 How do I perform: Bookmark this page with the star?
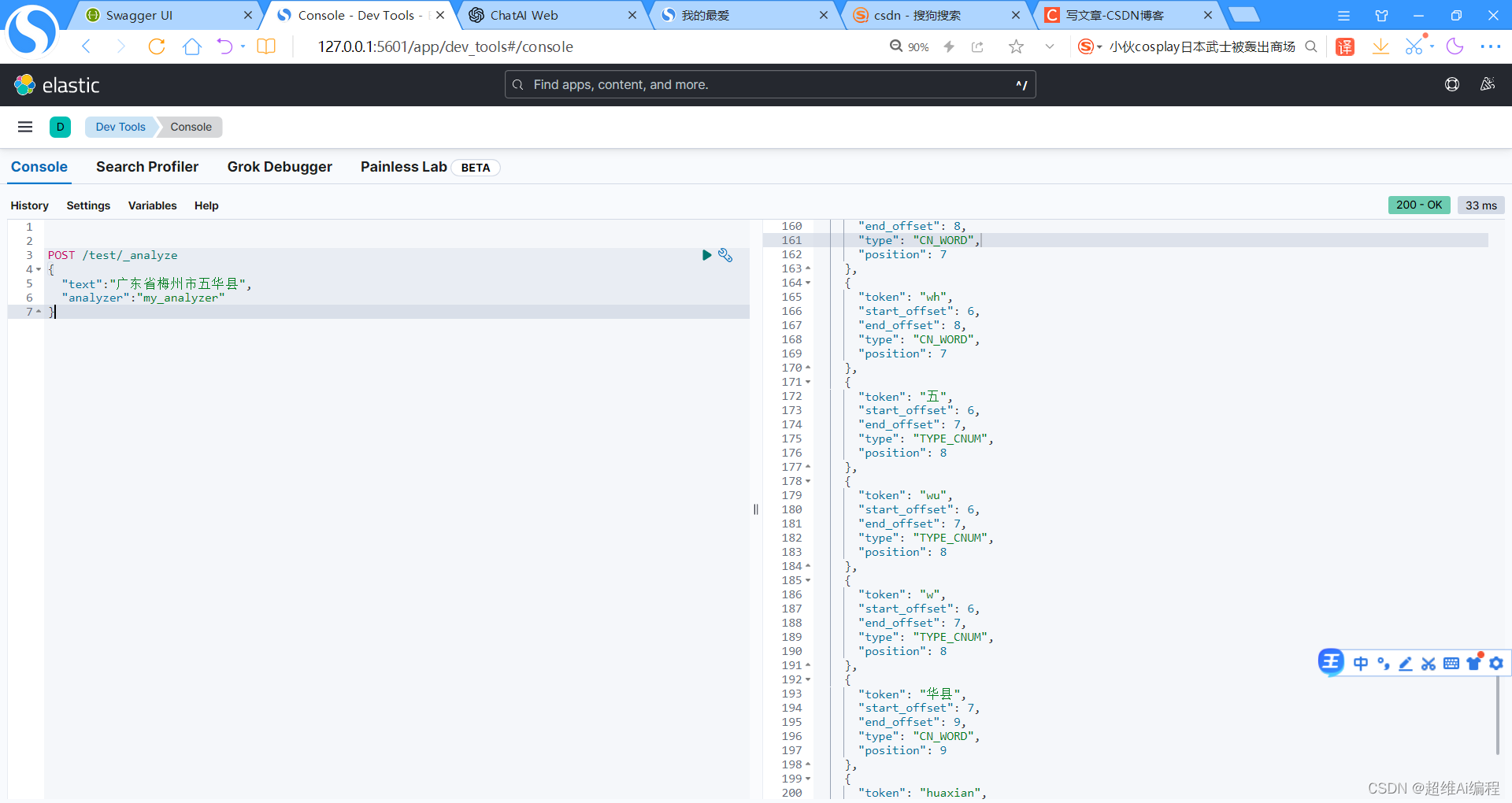[1016, 46]
